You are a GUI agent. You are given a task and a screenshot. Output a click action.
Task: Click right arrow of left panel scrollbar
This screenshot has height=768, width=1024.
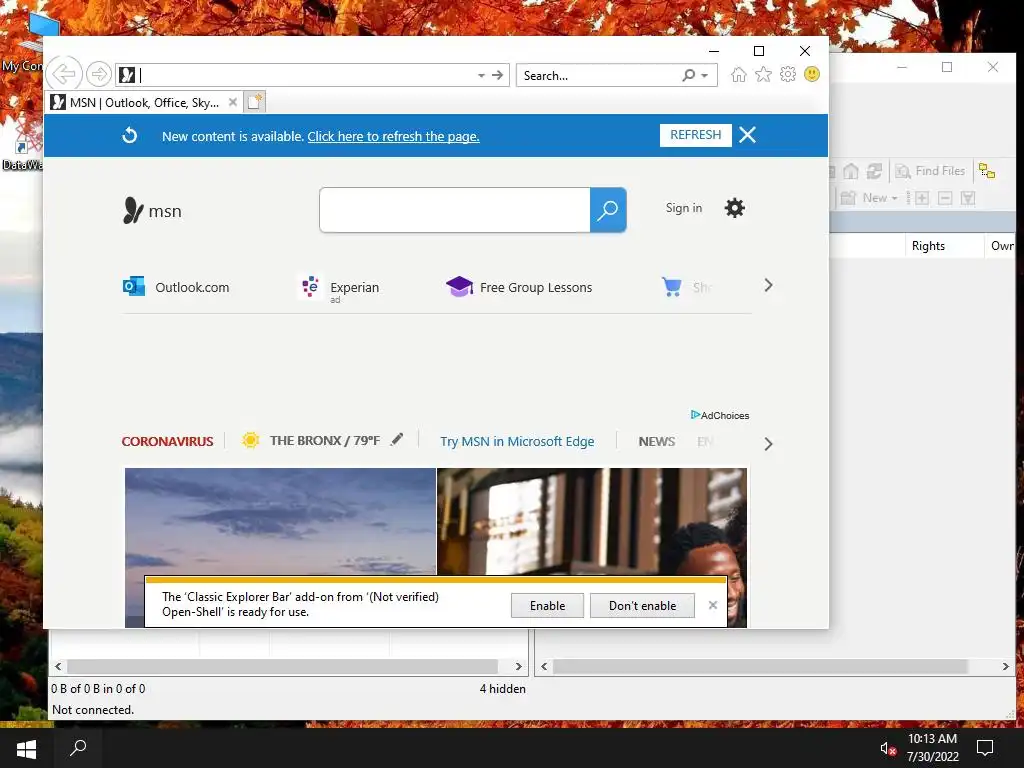pyautogui.click(x=518, y=666)
